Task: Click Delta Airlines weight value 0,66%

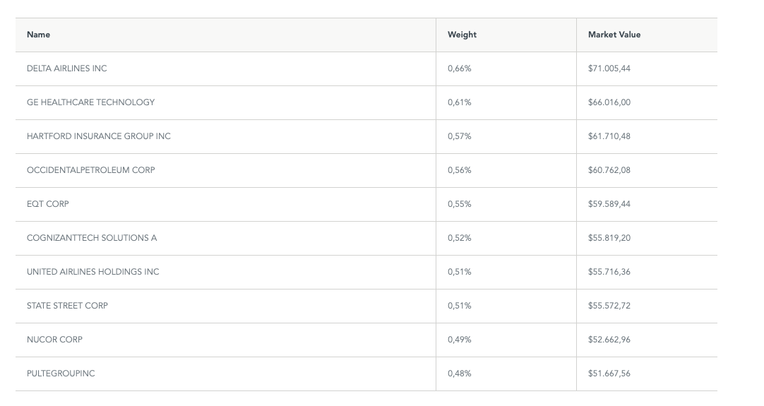Action: tap(460, 69)
